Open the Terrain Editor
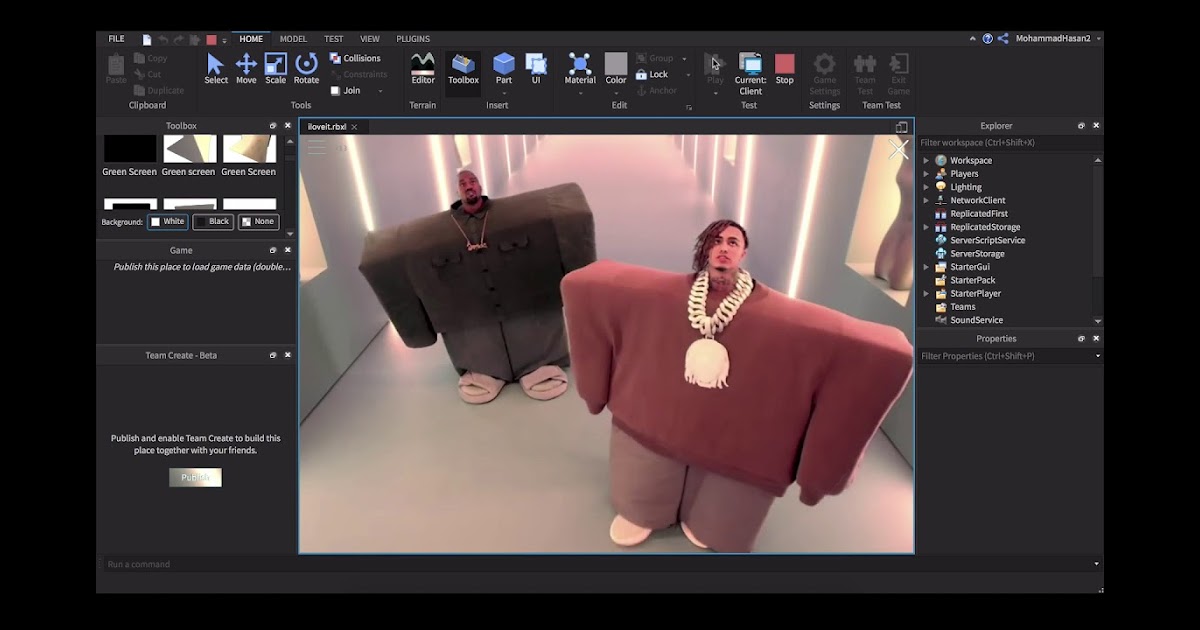Viewport: 1200px width, 630px height. click(423, 69)
